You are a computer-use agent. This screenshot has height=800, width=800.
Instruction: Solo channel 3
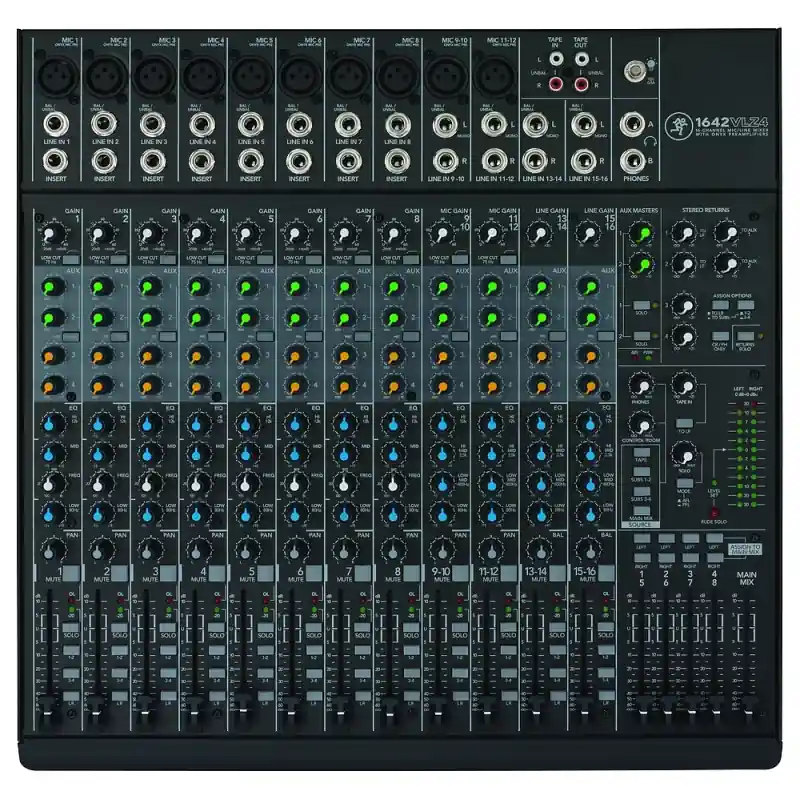point(168,628)
